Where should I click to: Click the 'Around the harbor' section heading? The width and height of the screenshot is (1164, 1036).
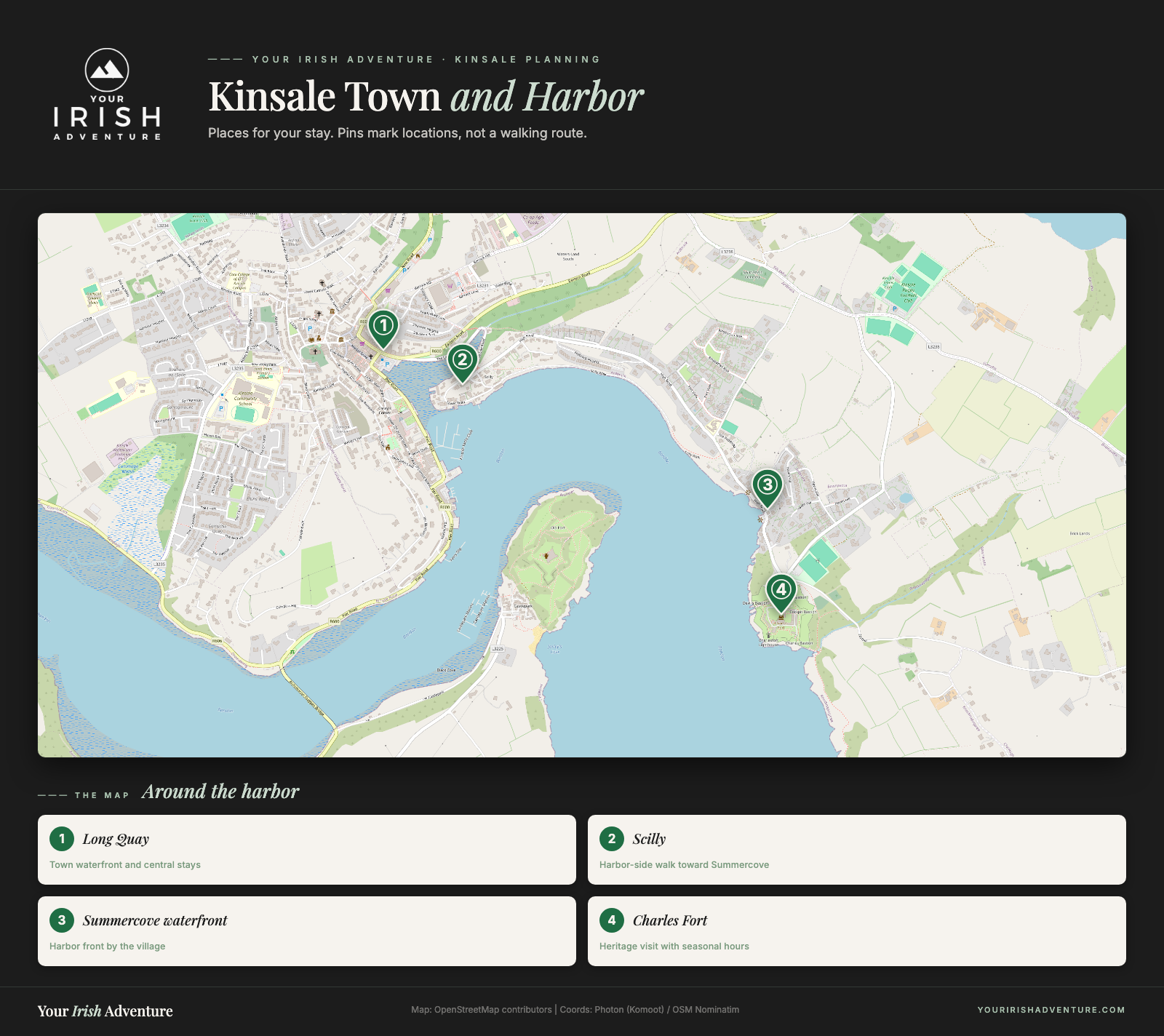220,792
